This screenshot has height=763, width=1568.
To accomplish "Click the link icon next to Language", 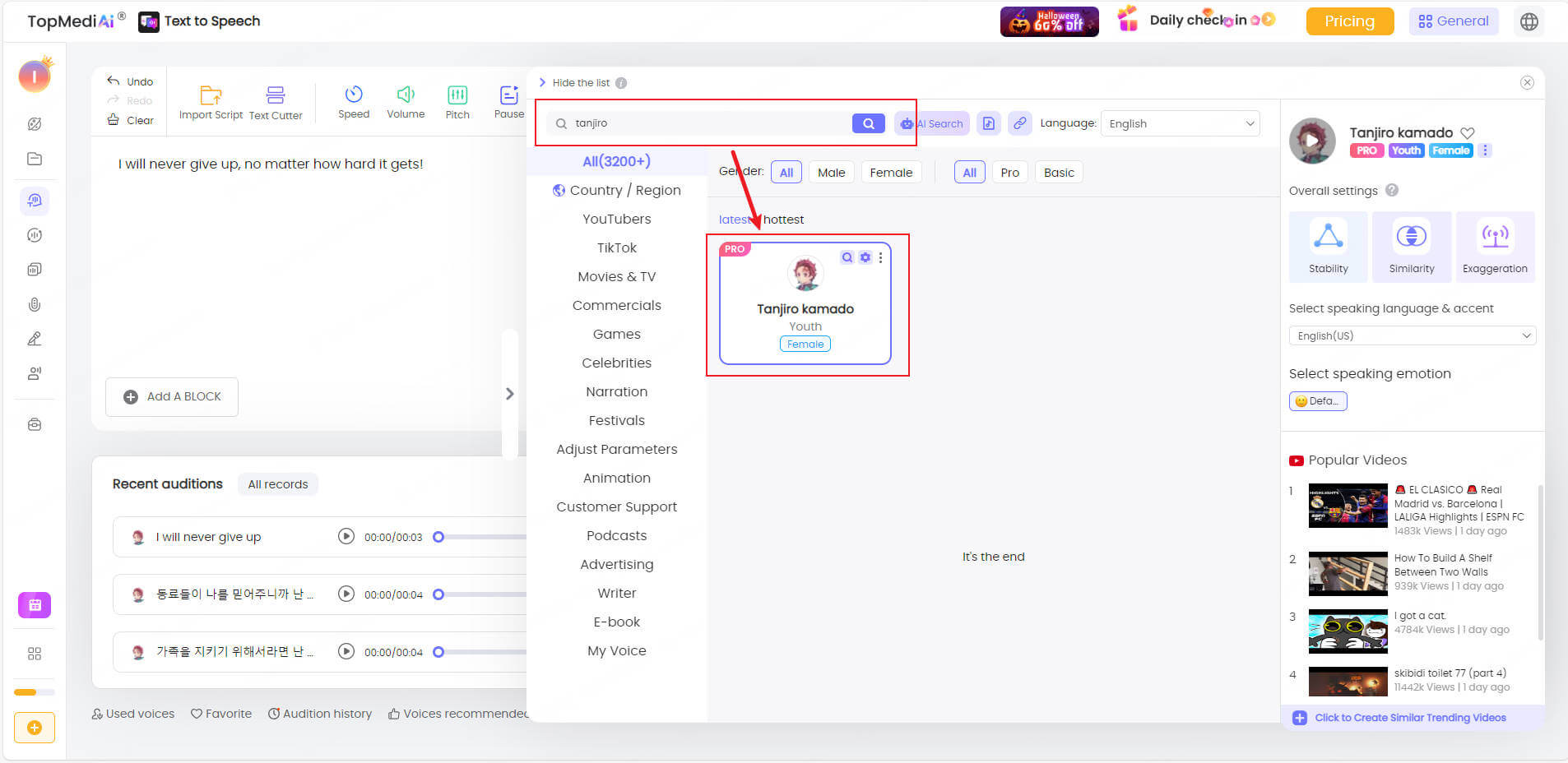I will click(1019, 123).
